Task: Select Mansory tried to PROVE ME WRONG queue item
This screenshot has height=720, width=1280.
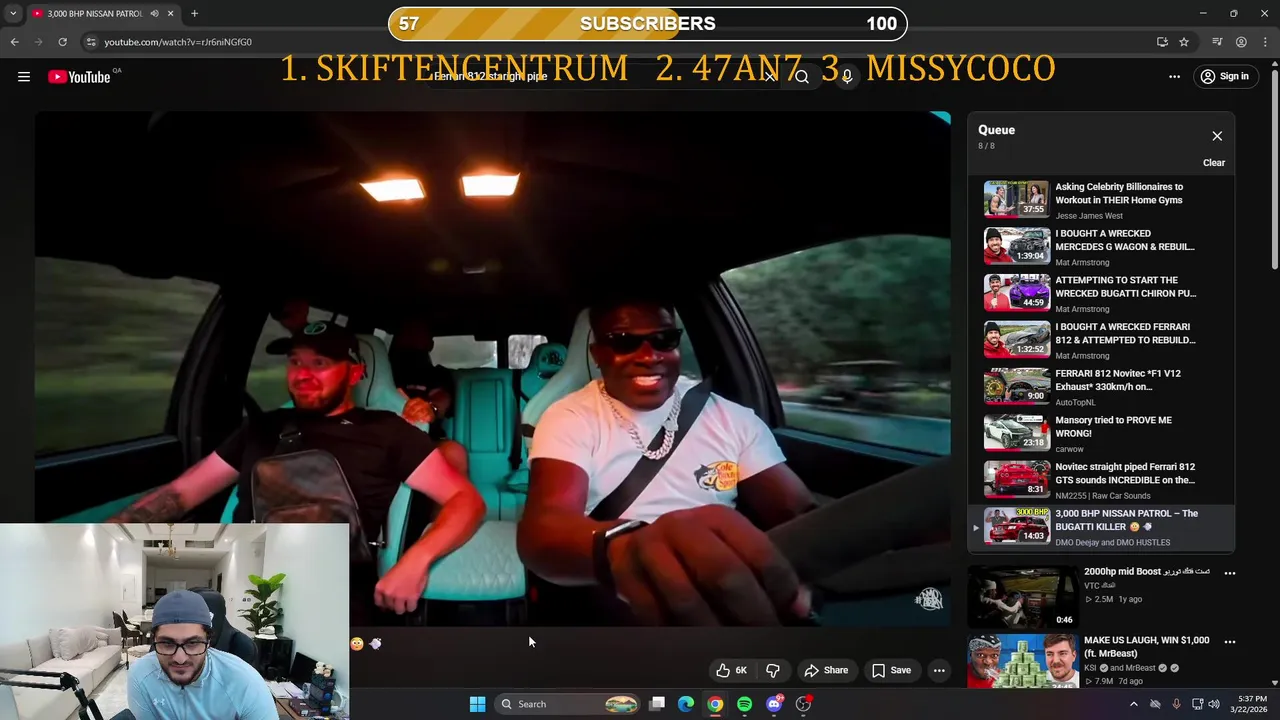Action: pos(1100,433)
